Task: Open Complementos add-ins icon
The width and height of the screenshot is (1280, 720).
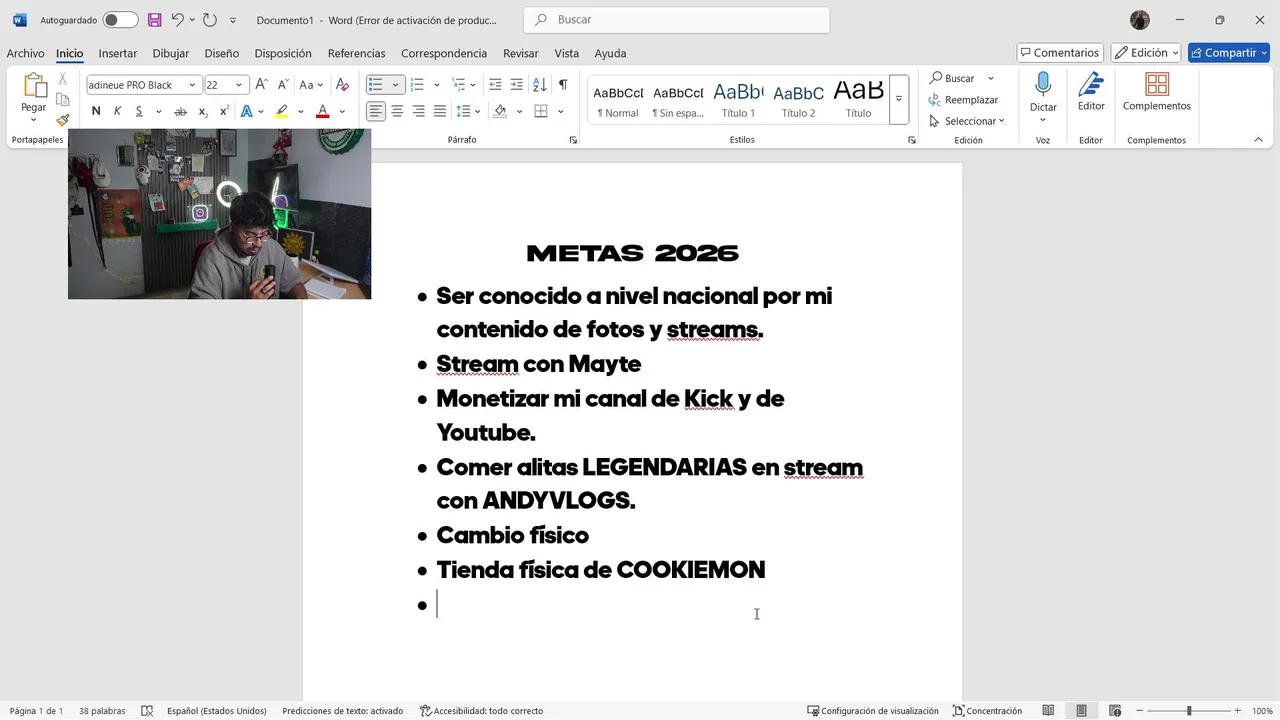Action: [1157, 84]
